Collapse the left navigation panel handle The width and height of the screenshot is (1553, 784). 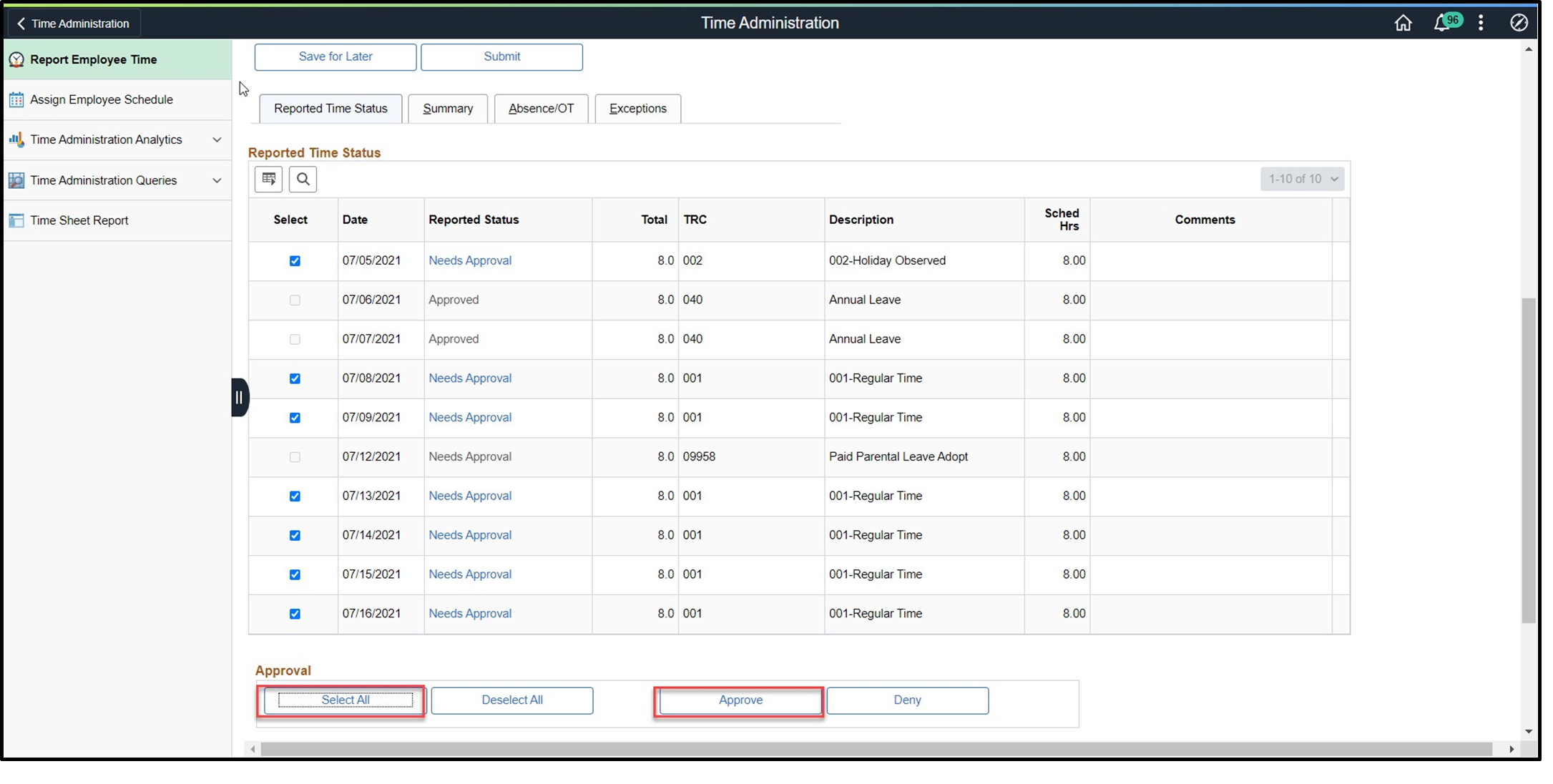point(240,397)
